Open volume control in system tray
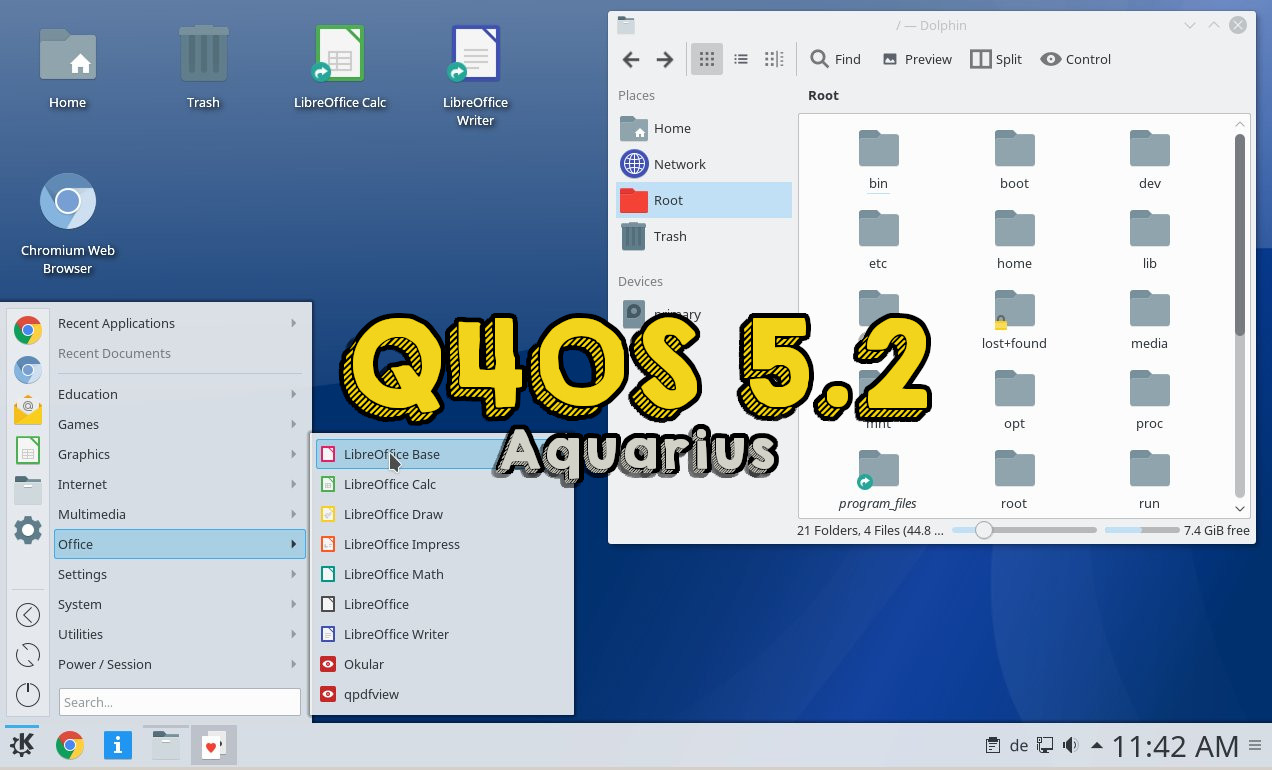This screenshot has width=1272, height=770. [x=1071, y=746]
